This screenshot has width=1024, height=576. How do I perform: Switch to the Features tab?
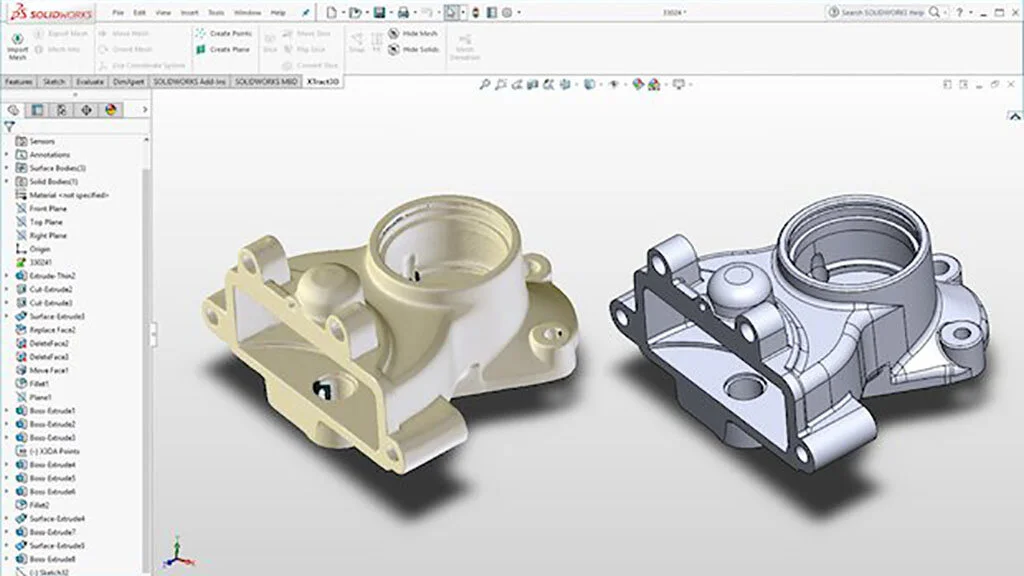(19, 82)
